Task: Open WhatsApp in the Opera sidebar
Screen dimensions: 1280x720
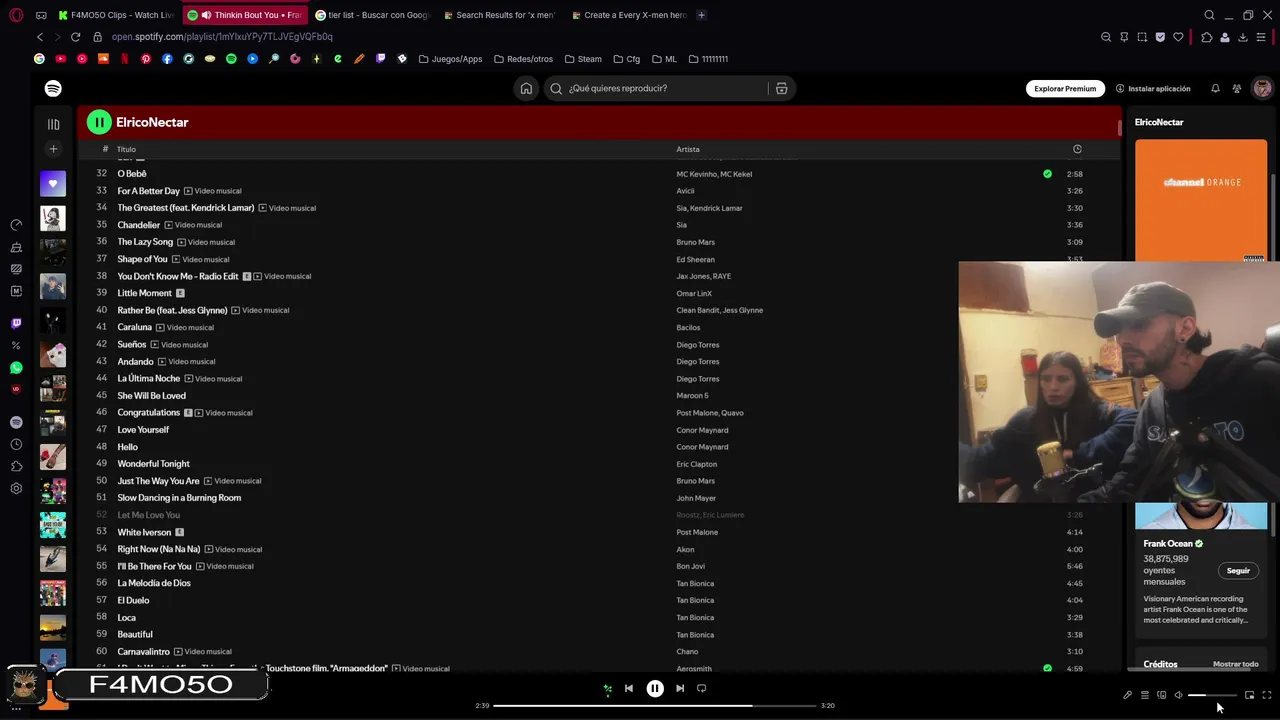Action: [x=16, y=368]
